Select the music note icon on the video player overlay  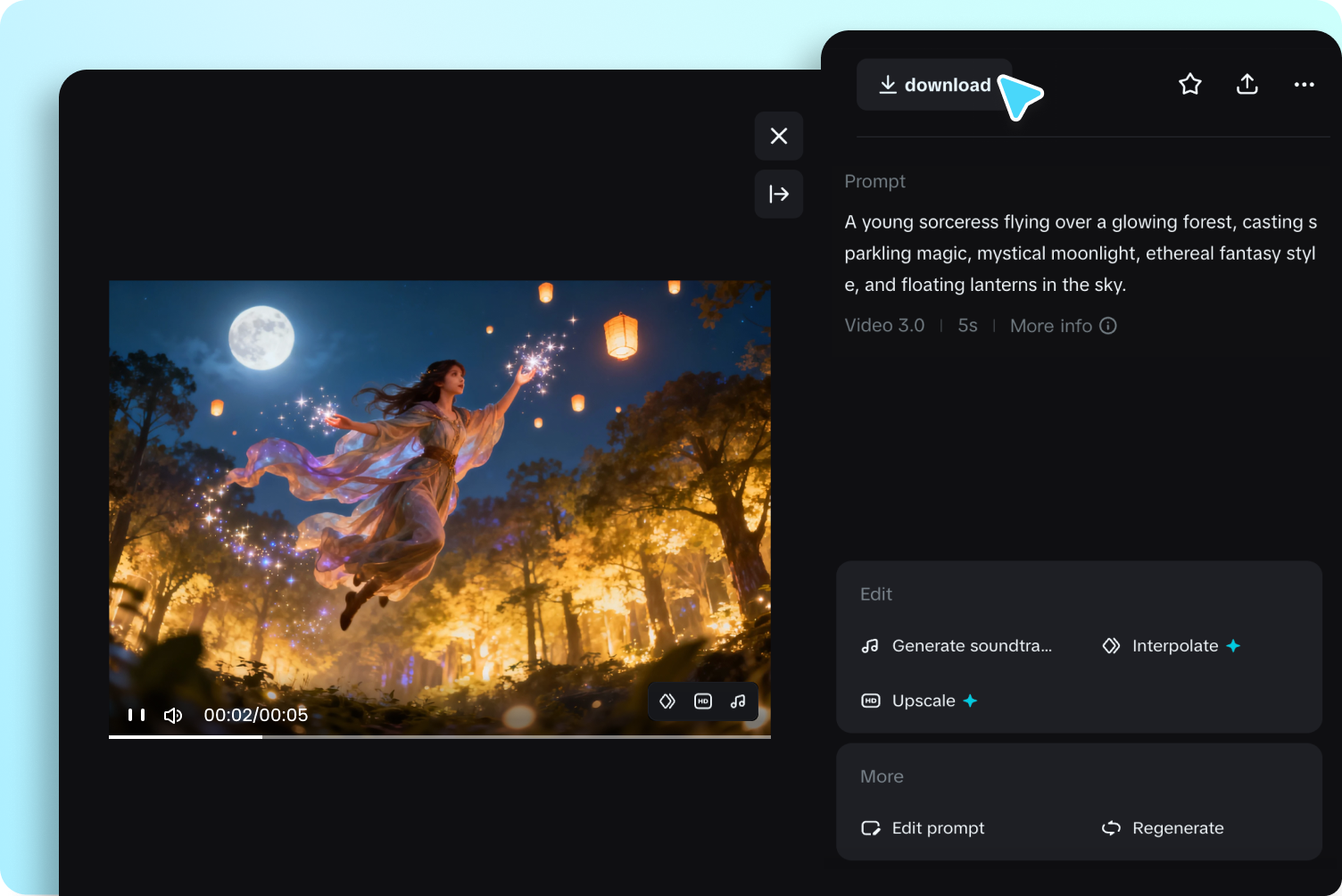[x=738, y=701]
